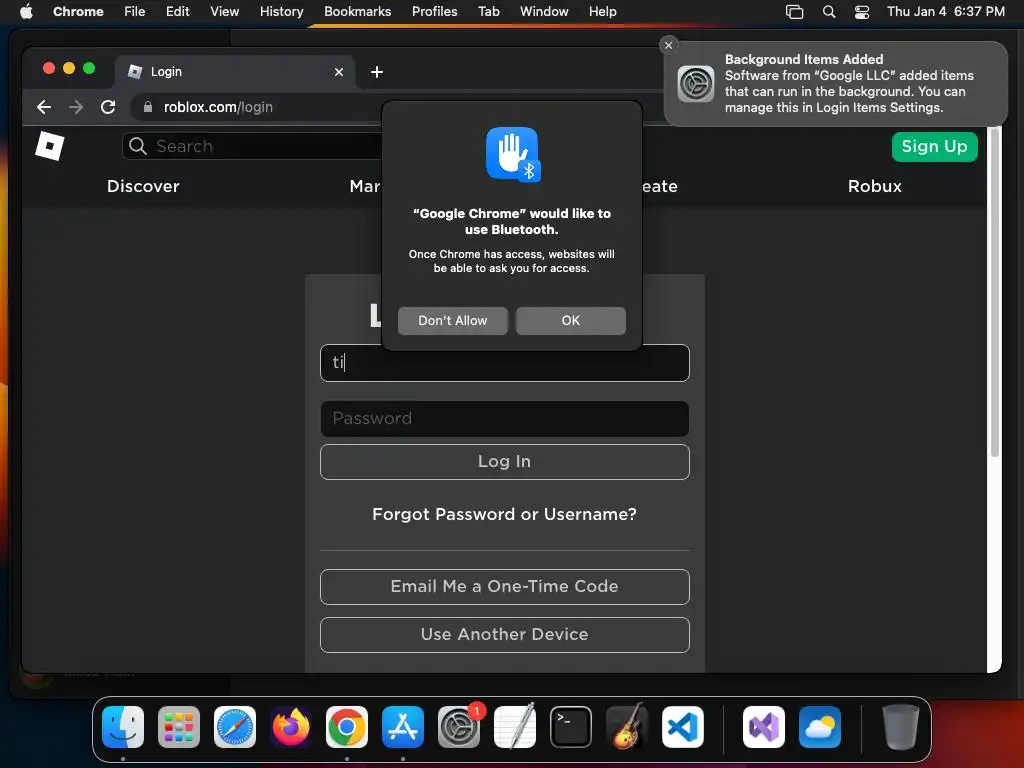Dismiss the Background Items Added notification
This screenshot has width=1024, height=768.
[x=668, y=45]
